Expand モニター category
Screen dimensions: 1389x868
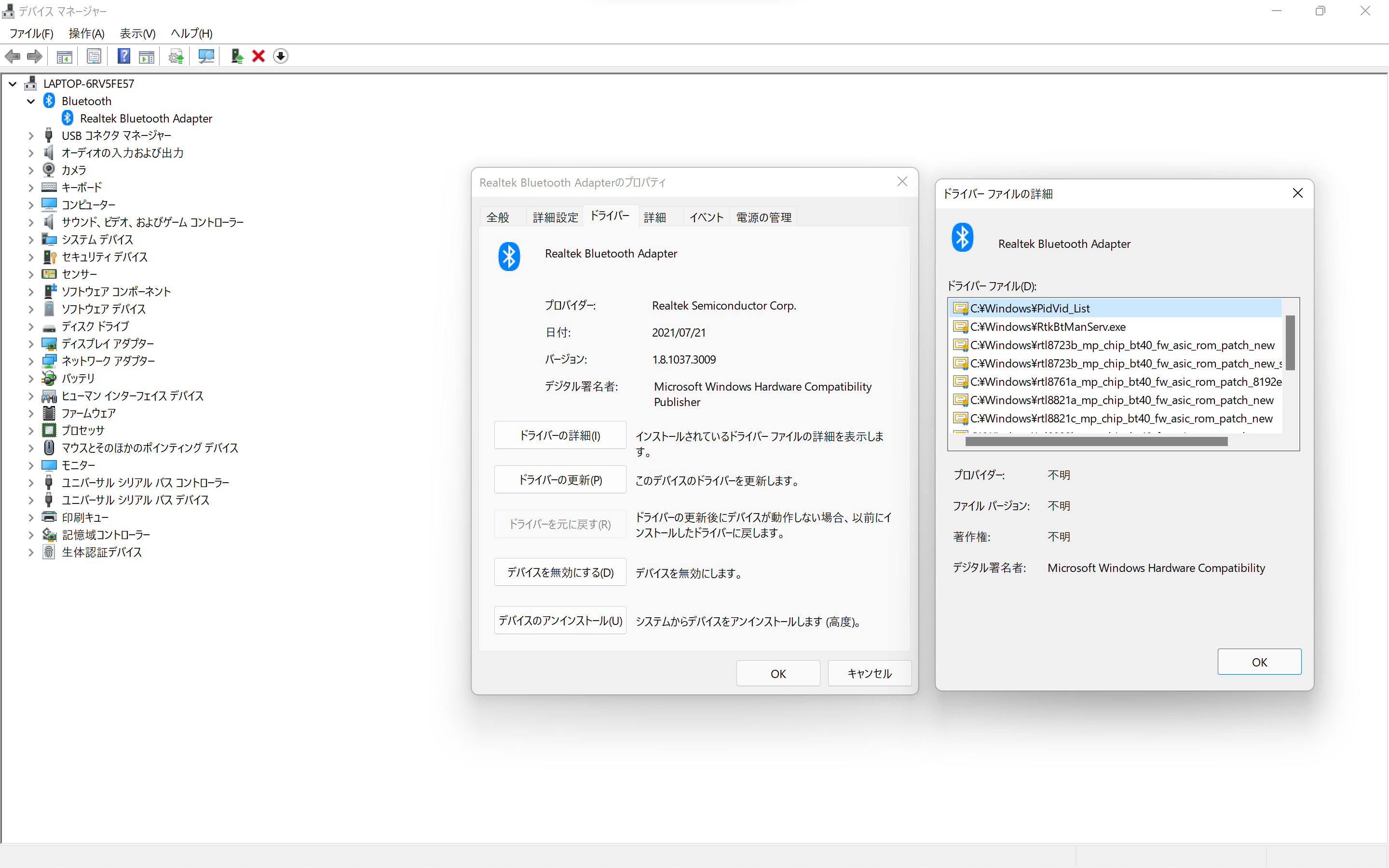(31, 465)
